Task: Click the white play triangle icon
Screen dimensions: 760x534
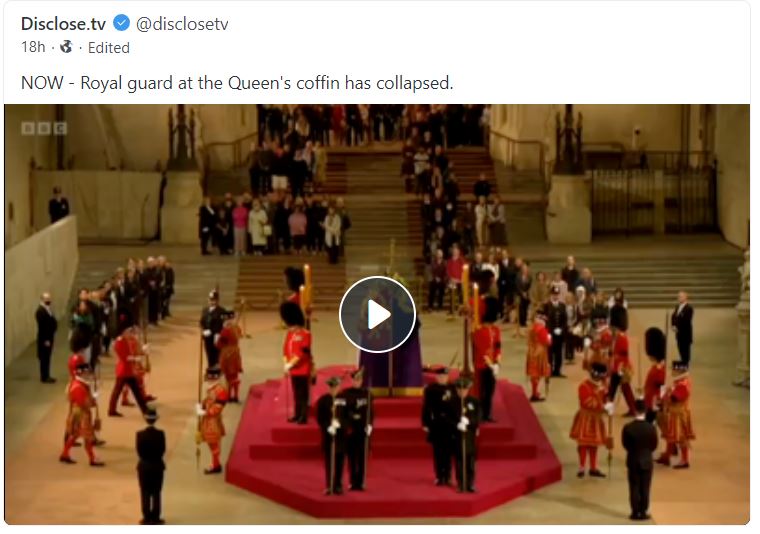Action: click(379, 315)
